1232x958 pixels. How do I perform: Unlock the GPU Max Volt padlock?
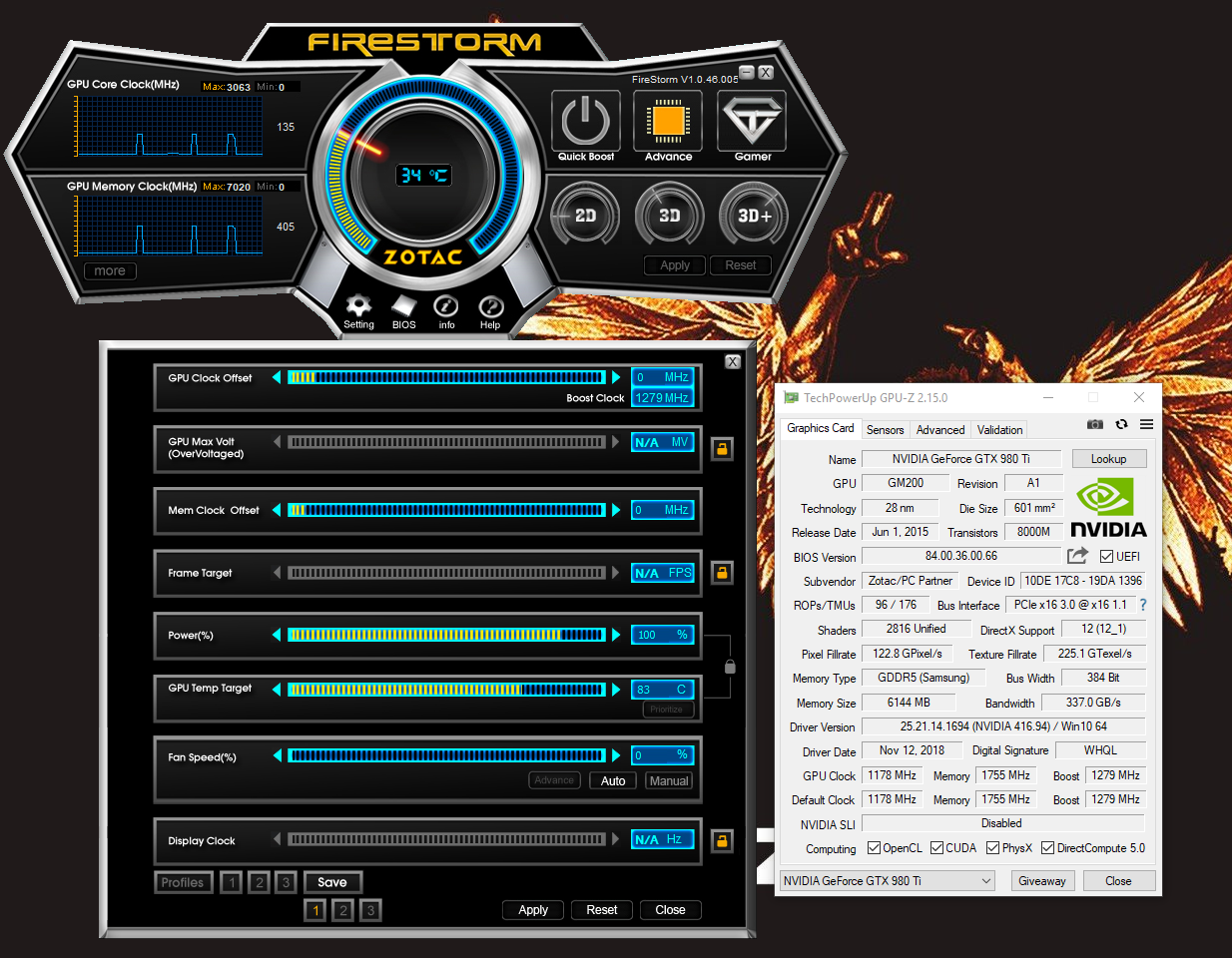pos(722,449)
